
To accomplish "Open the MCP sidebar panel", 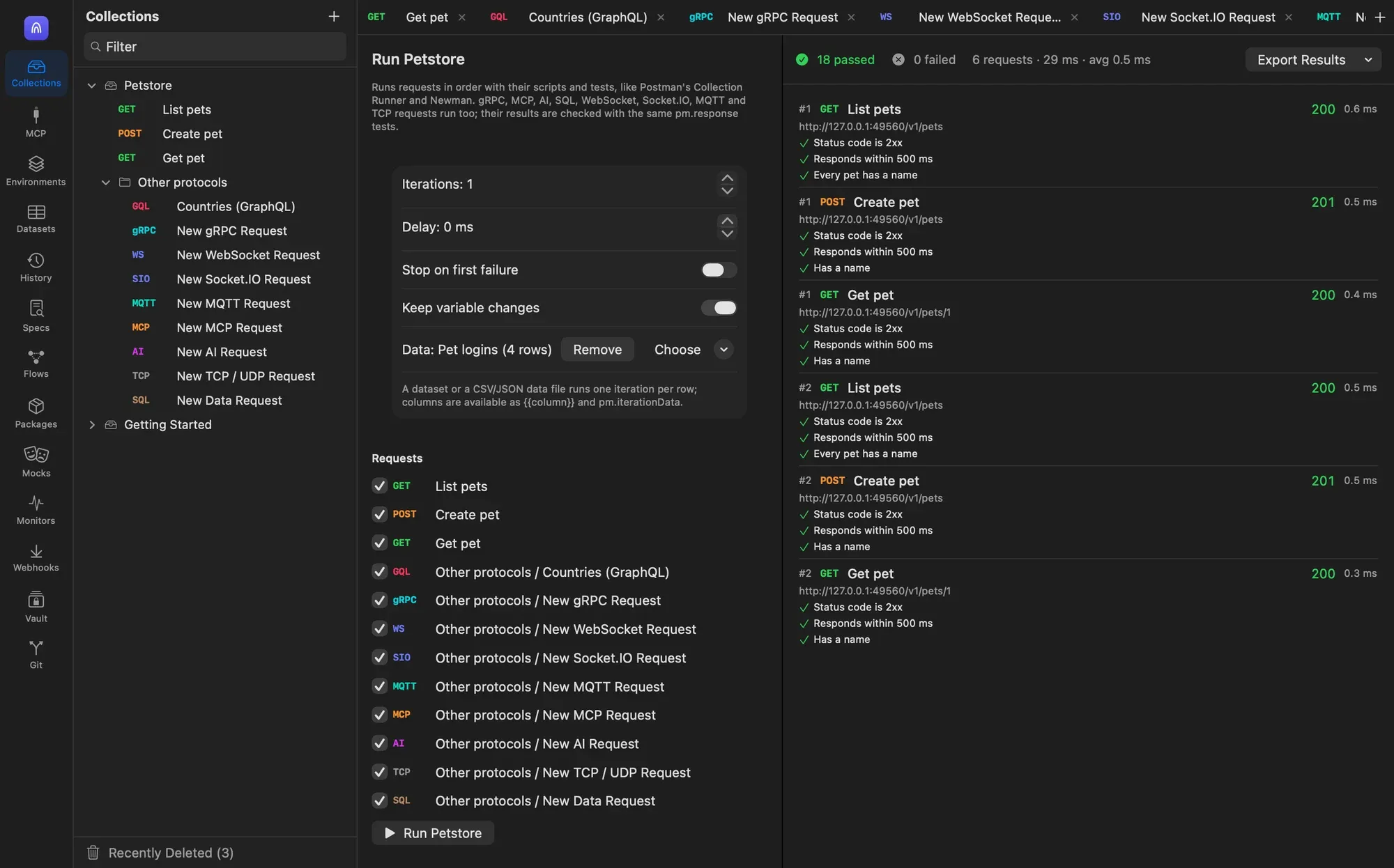I will 36,123.
